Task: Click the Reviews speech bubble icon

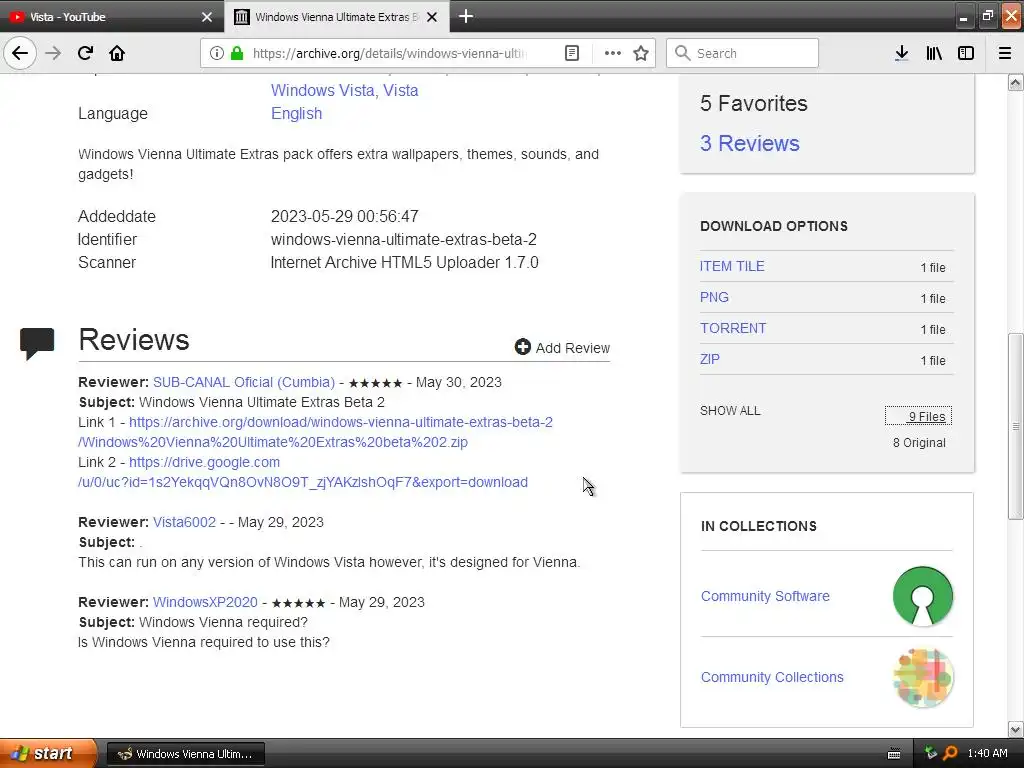Action: tap(37, 344)
